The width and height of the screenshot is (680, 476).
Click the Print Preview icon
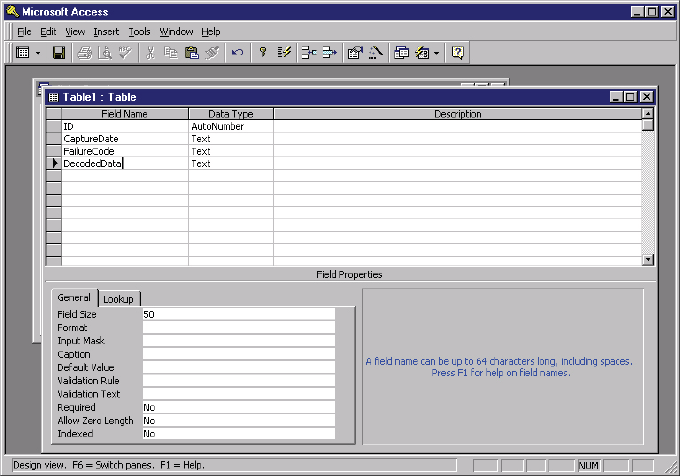click(105, 53)
